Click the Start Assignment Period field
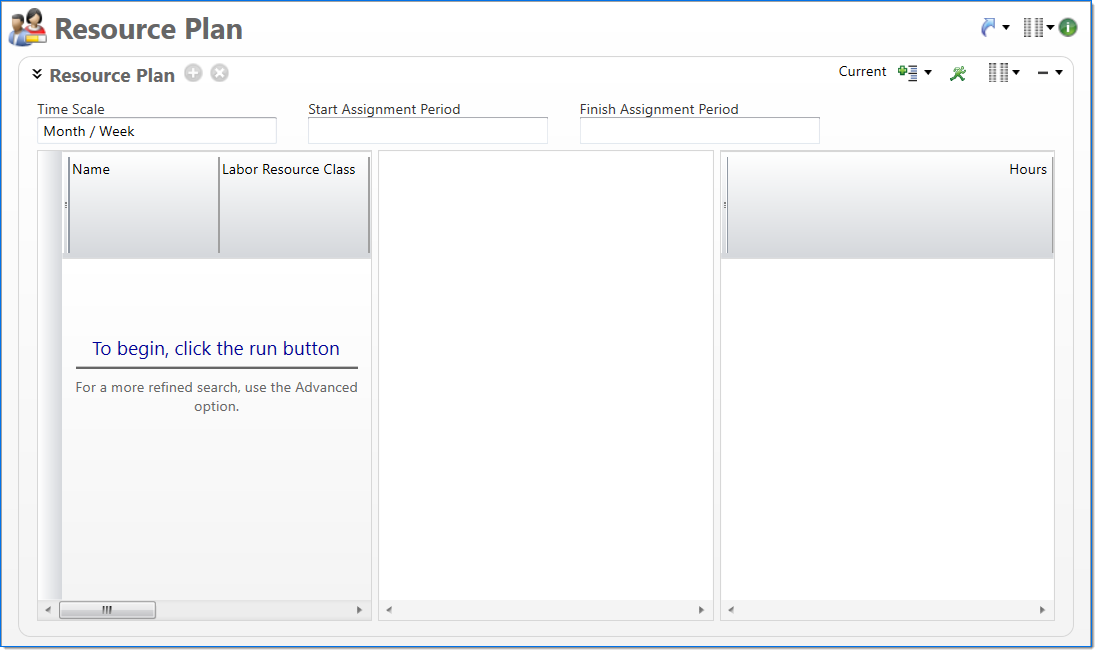 [427, 131]
